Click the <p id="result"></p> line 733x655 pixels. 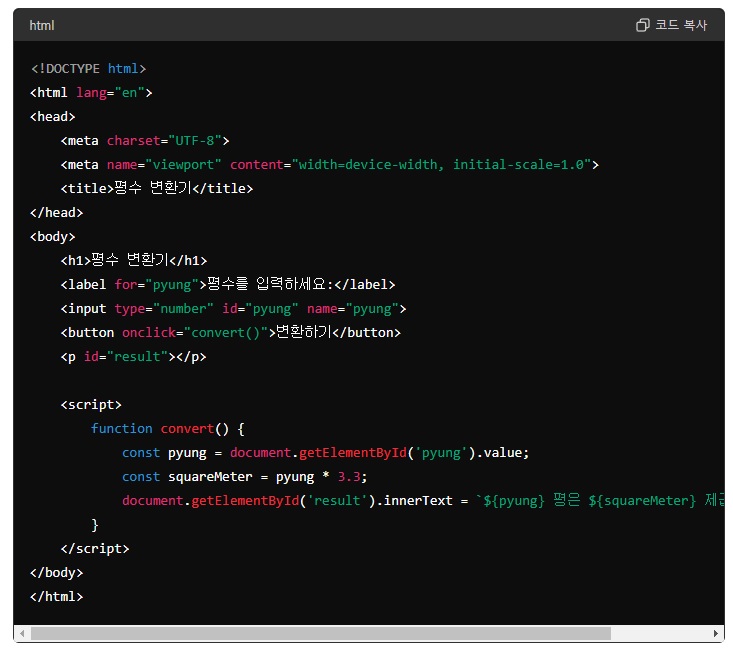[133, 357]
